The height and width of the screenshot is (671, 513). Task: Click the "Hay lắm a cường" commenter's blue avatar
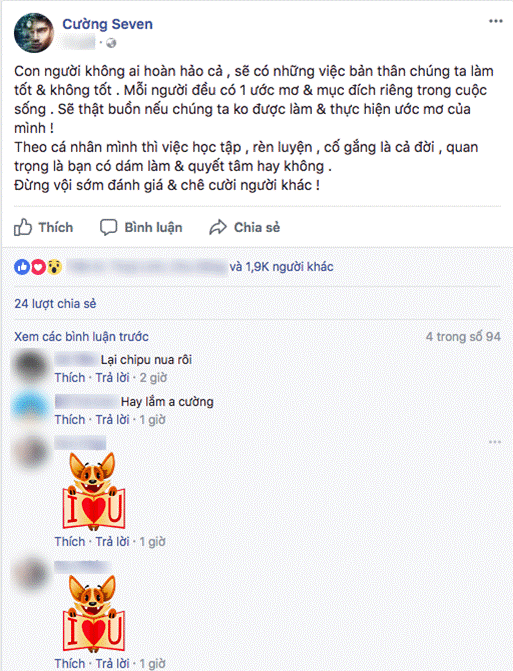point(30,407)
